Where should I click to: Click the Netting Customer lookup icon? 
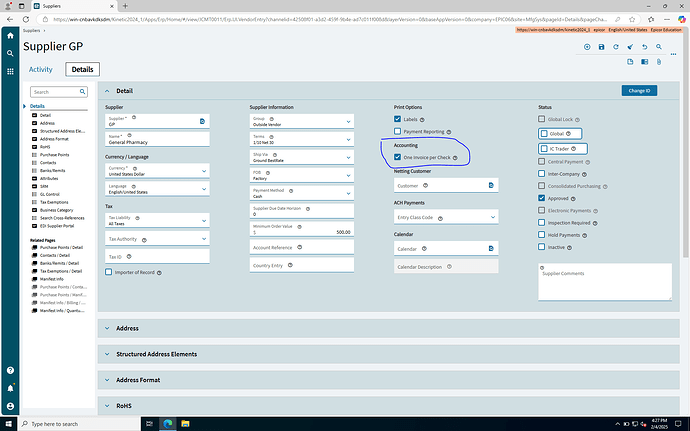tap(491, 185)
